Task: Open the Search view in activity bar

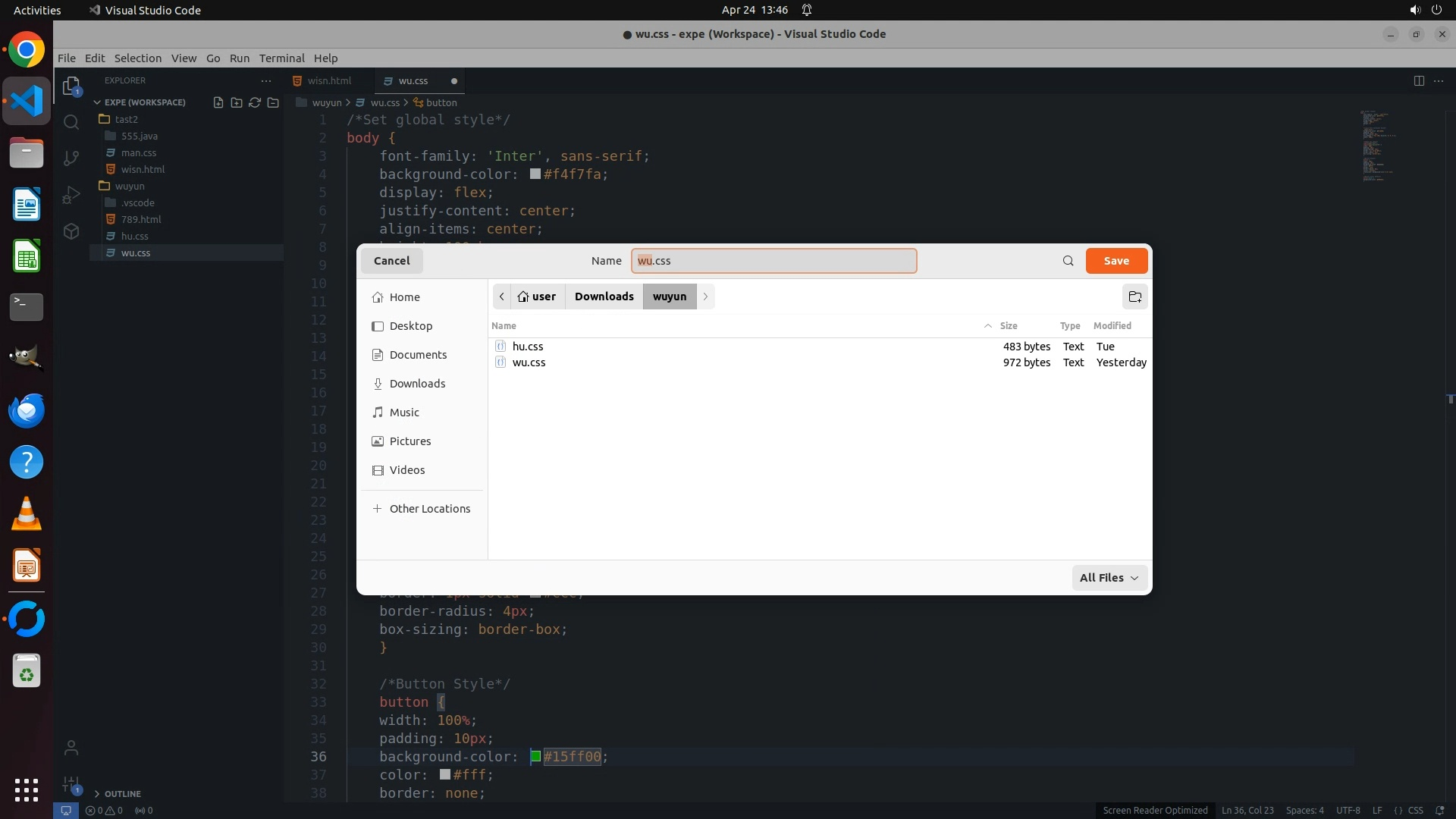Action: (x=71, y=122)
